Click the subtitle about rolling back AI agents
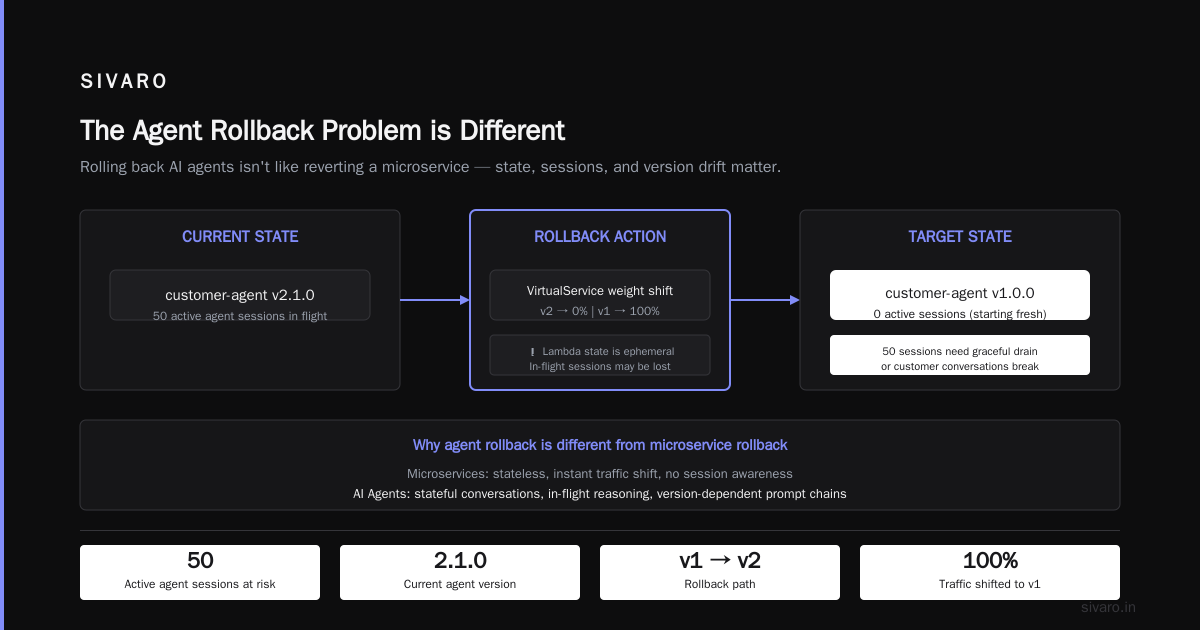 pyautogui.click(x=430, y=167)
